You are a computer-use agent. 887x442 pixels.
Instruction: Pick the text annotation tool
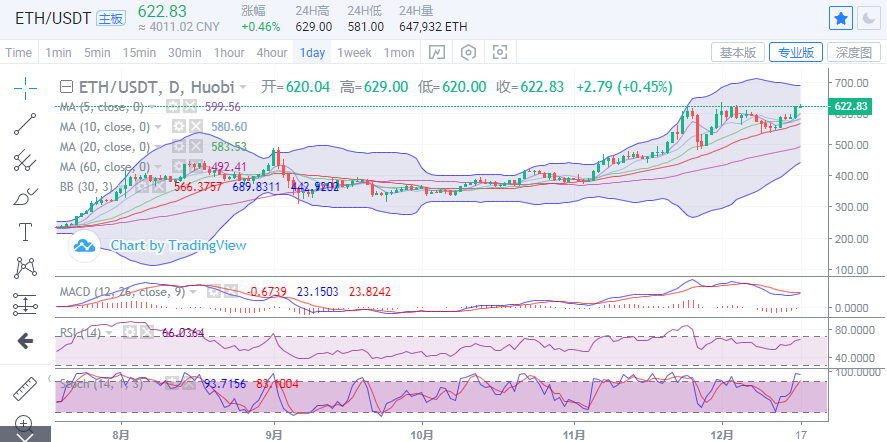click(x=25, y=232)
